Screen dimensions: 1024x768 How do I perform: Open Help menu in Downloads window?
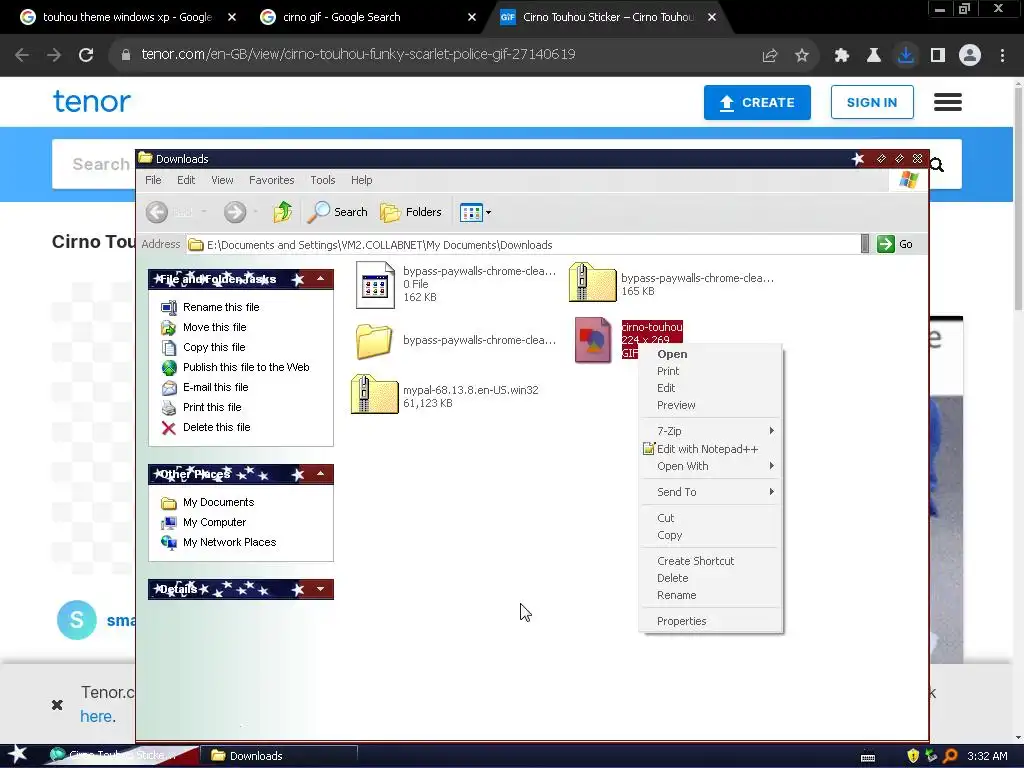tap(361, 180)
